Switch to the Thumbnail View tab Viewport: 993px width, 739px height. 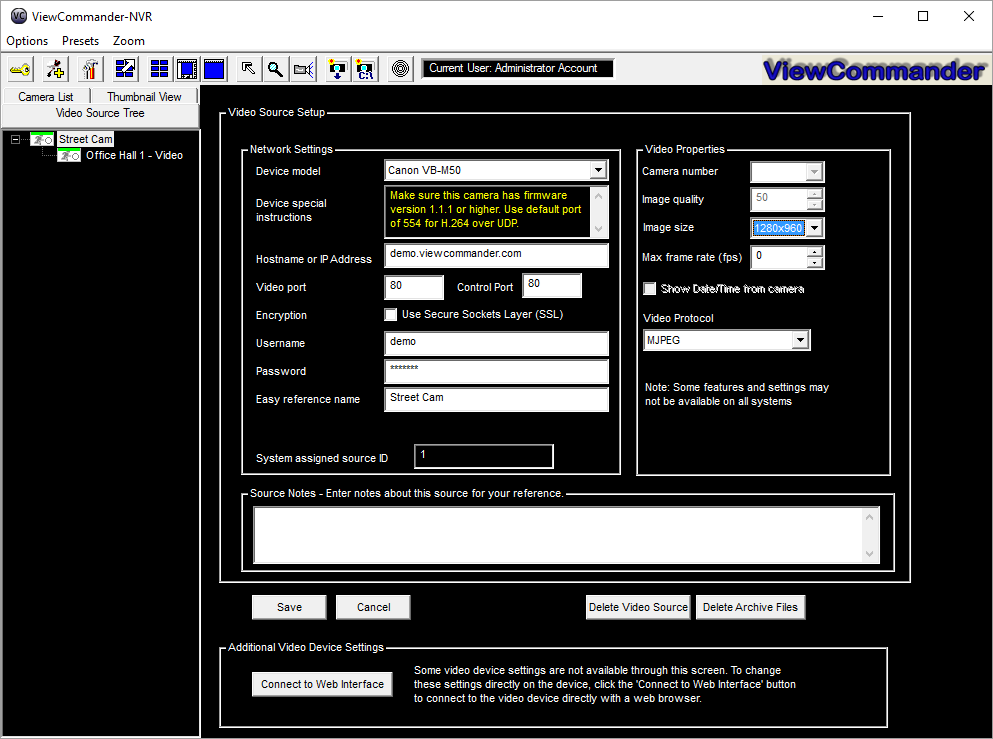[144, 96]
